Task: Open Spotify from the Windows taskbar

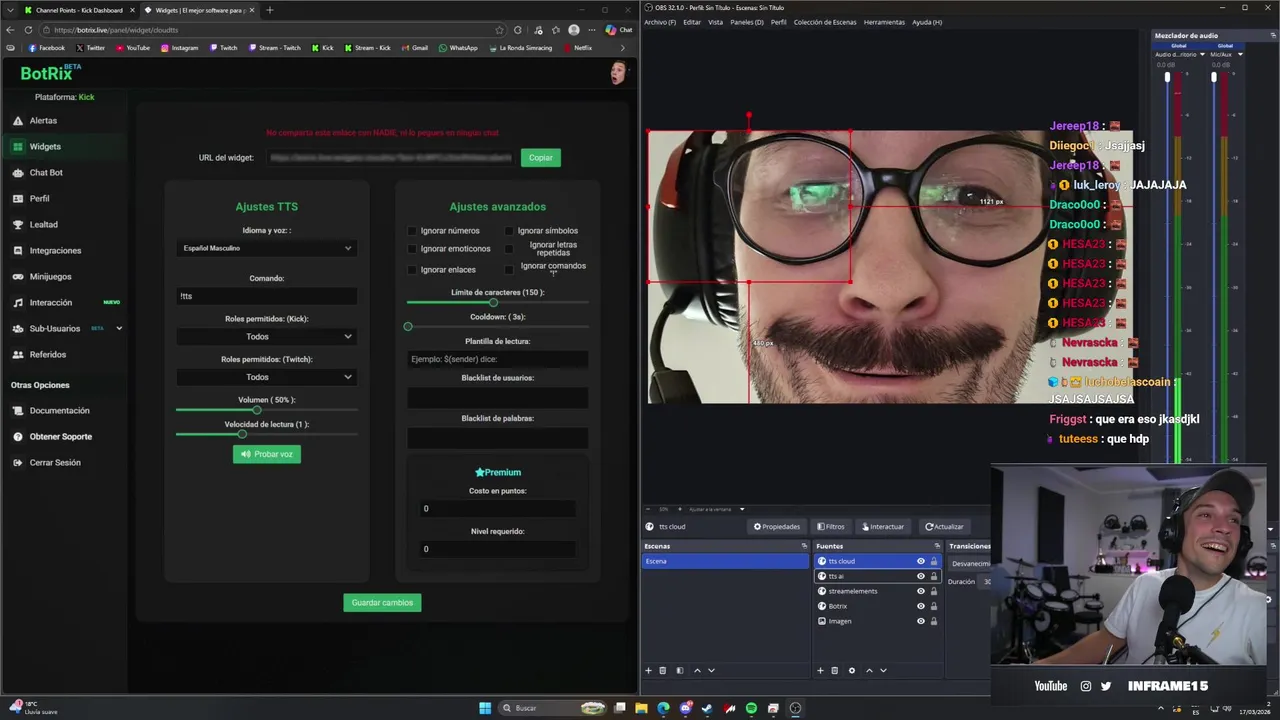Action: 751,708
